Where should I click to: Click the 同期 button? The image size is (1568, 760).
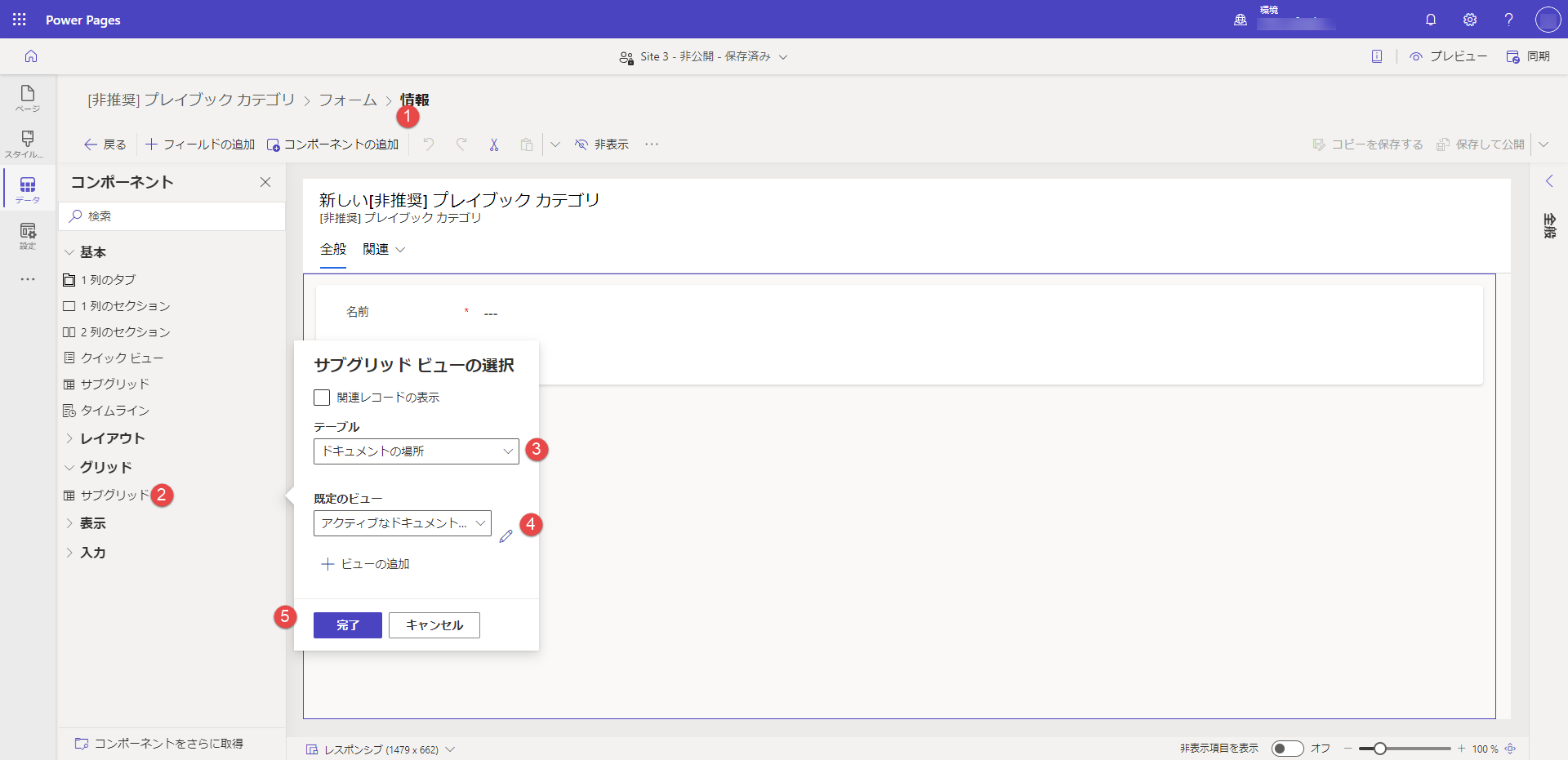pos(1528,56)
